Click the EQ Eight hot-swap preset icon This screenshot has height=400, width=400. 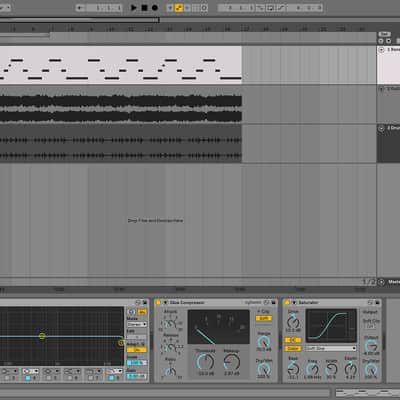tap(138, 302)
